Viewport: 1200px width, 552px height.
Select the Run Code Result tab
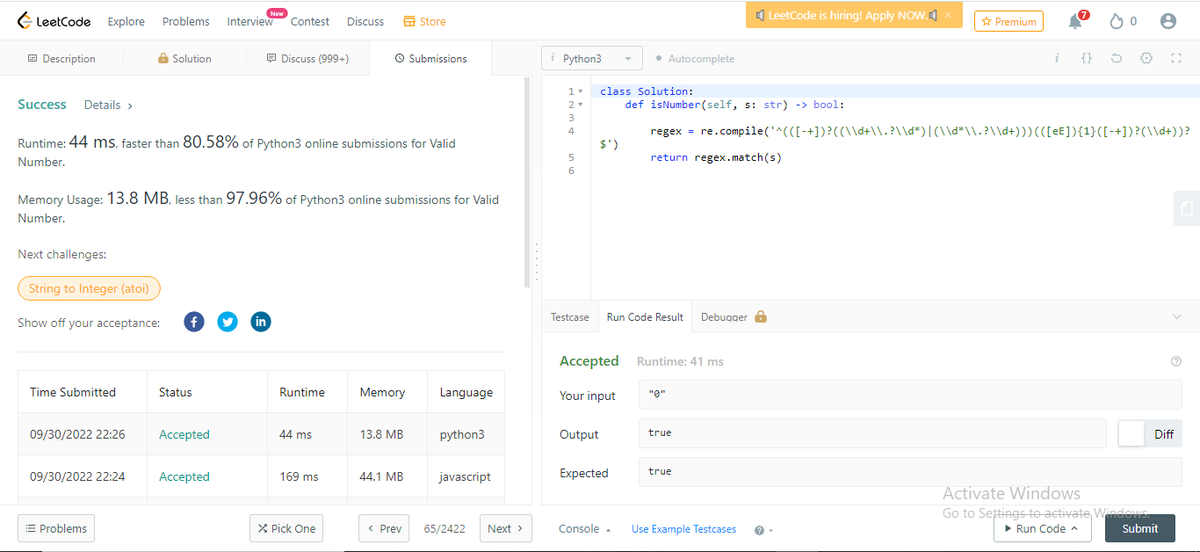645,317
